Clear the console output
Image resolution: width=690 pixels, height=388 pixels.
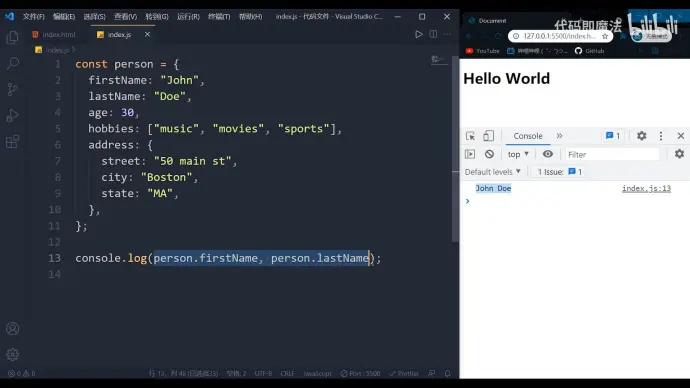tap(489, 154)
